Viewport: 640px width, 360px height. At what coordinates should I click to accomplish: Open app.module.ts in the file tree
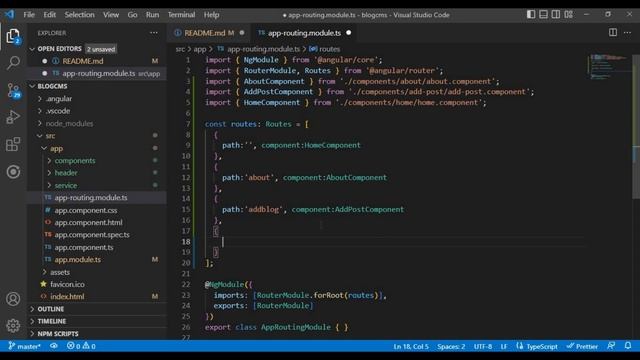(96, 260)
